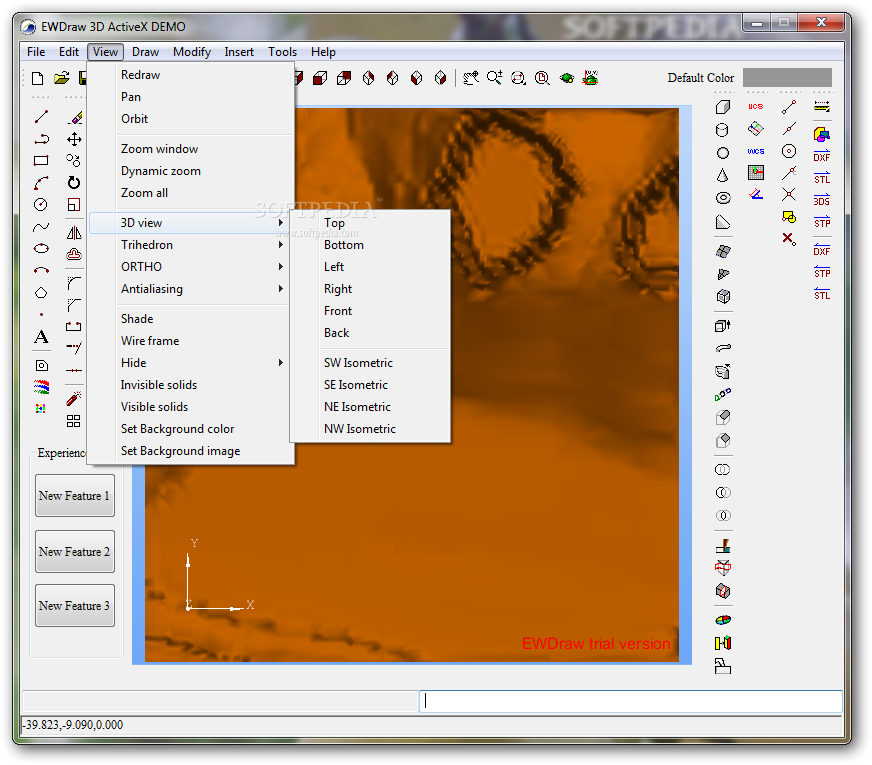Select the Text tool (A icon)
The image size is (872, 765).
[41, 337]
